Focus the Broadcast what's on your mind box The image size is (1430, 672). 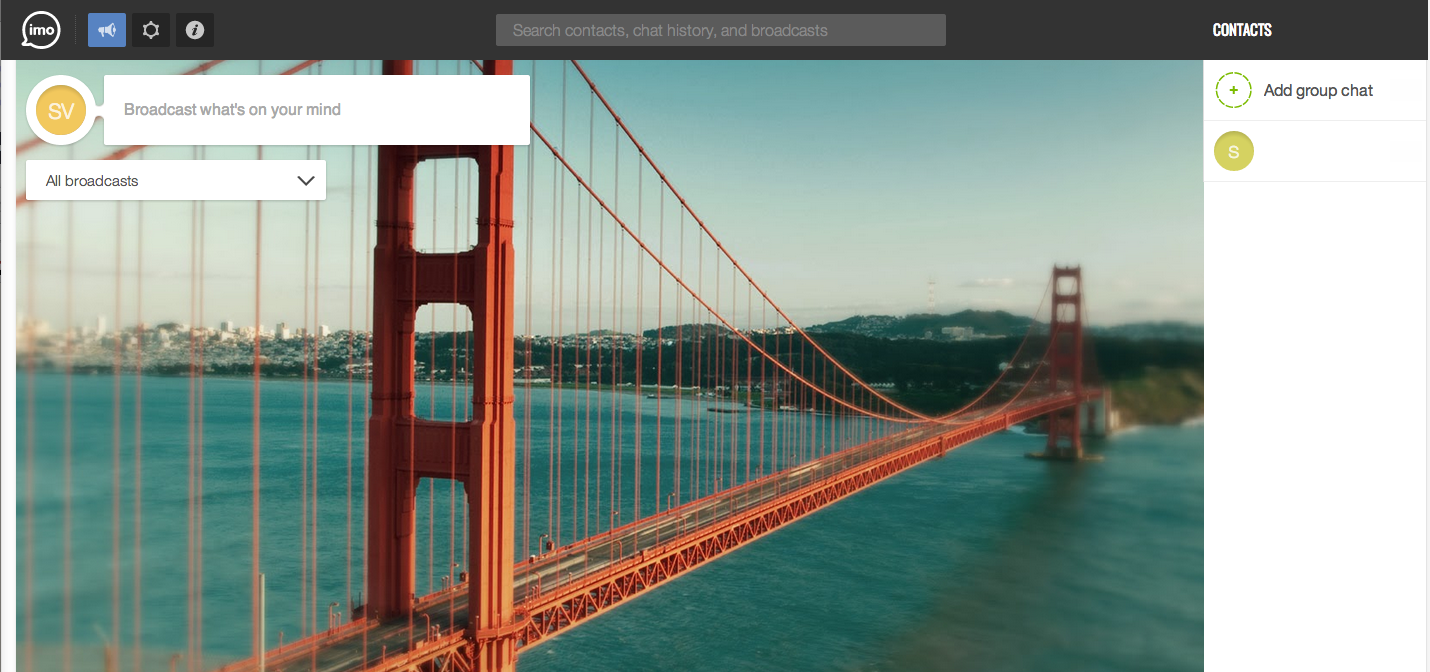317,110
